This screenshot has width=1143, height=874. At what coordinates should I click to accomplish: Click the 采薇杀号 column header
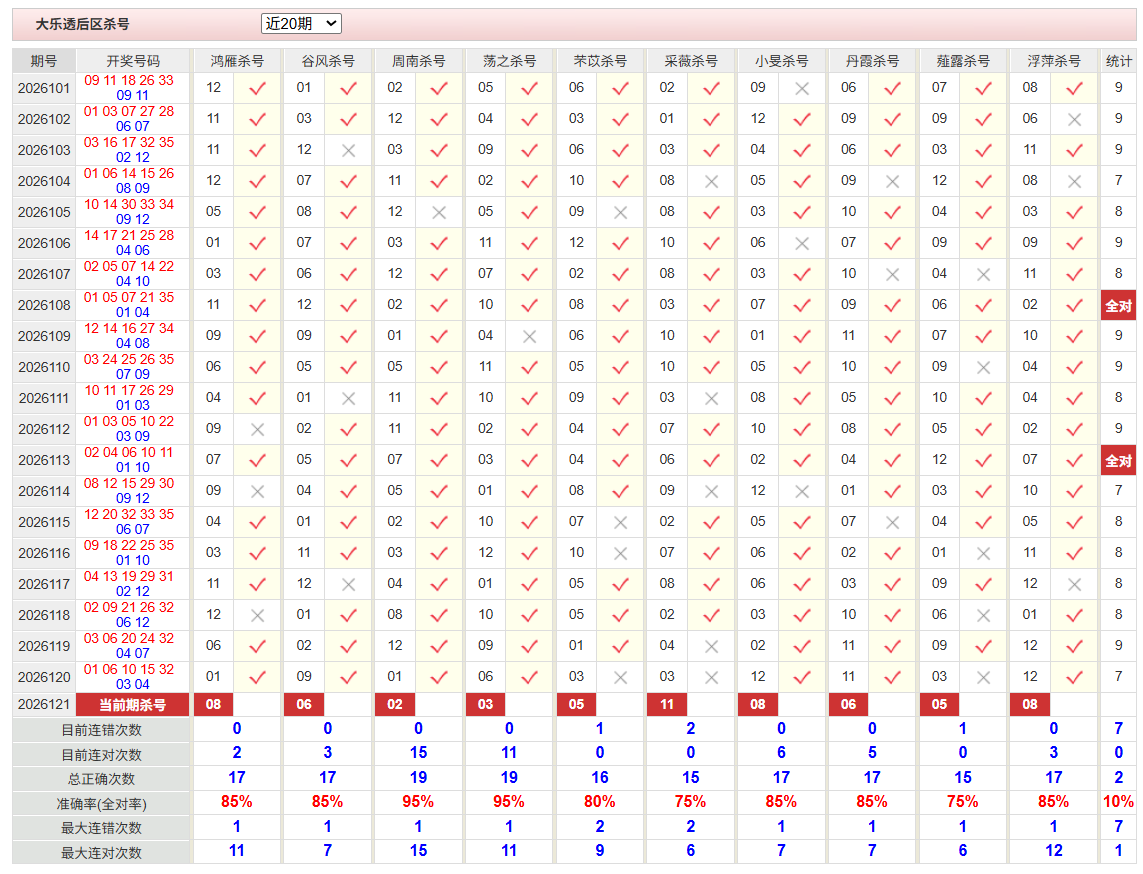click(x=691, y=61)
